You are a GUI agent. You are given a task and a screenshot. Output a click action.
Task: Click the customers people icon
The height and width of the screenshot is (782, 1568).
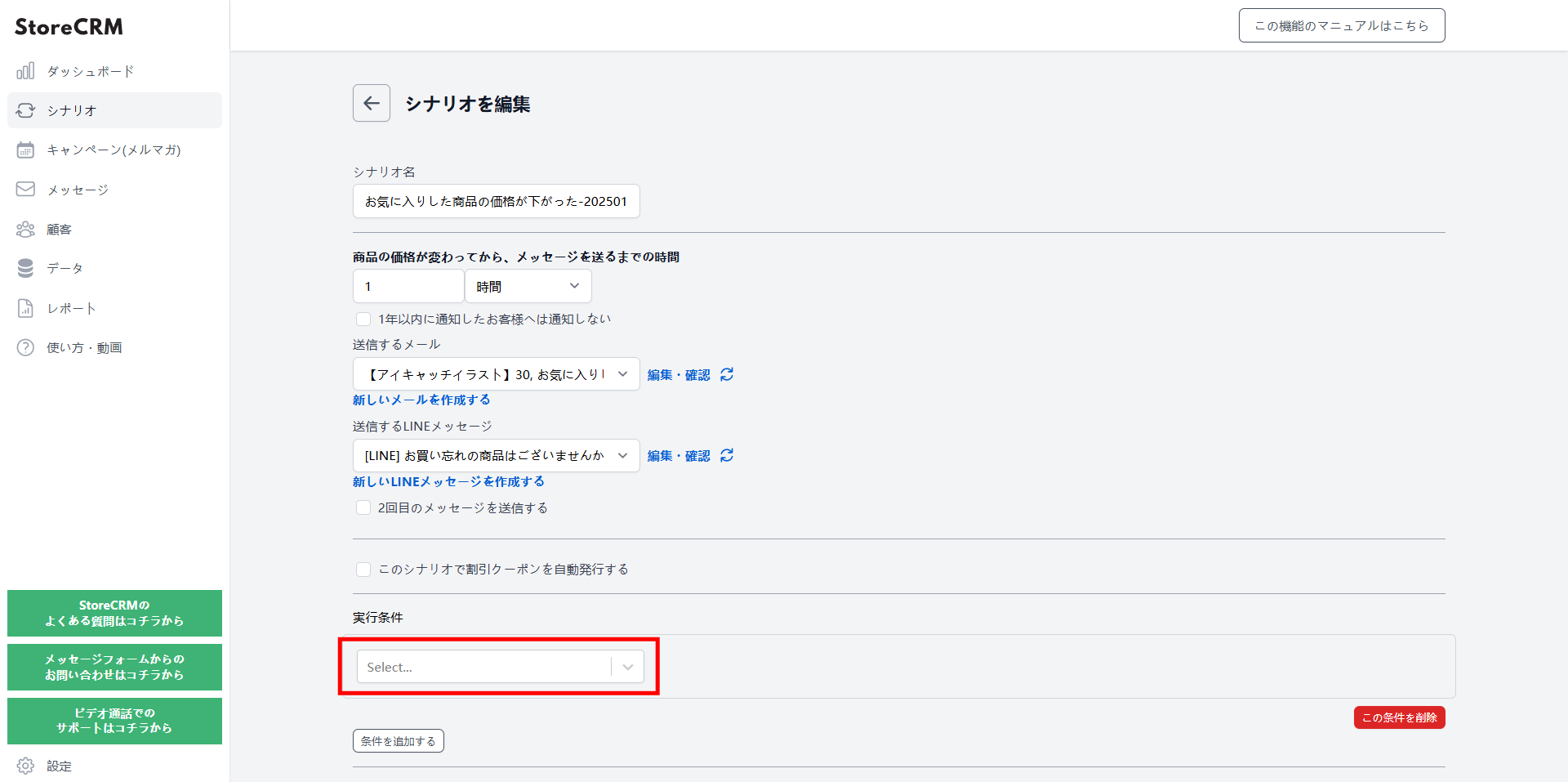pos(25,229)
